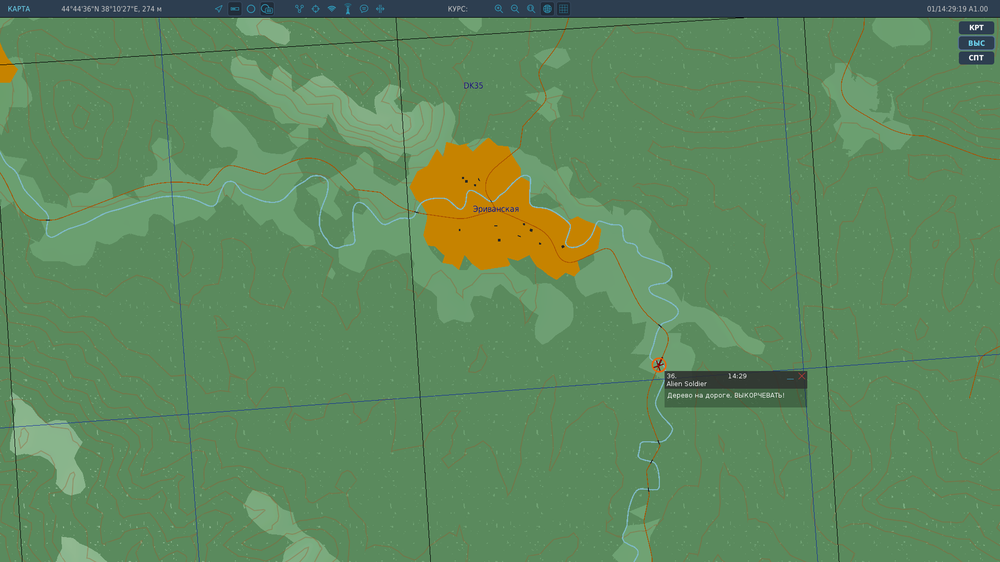1000x562 pixels.
Task: Click the КАРТА title label
Action: pyautogui.click(x=18, y=9)
